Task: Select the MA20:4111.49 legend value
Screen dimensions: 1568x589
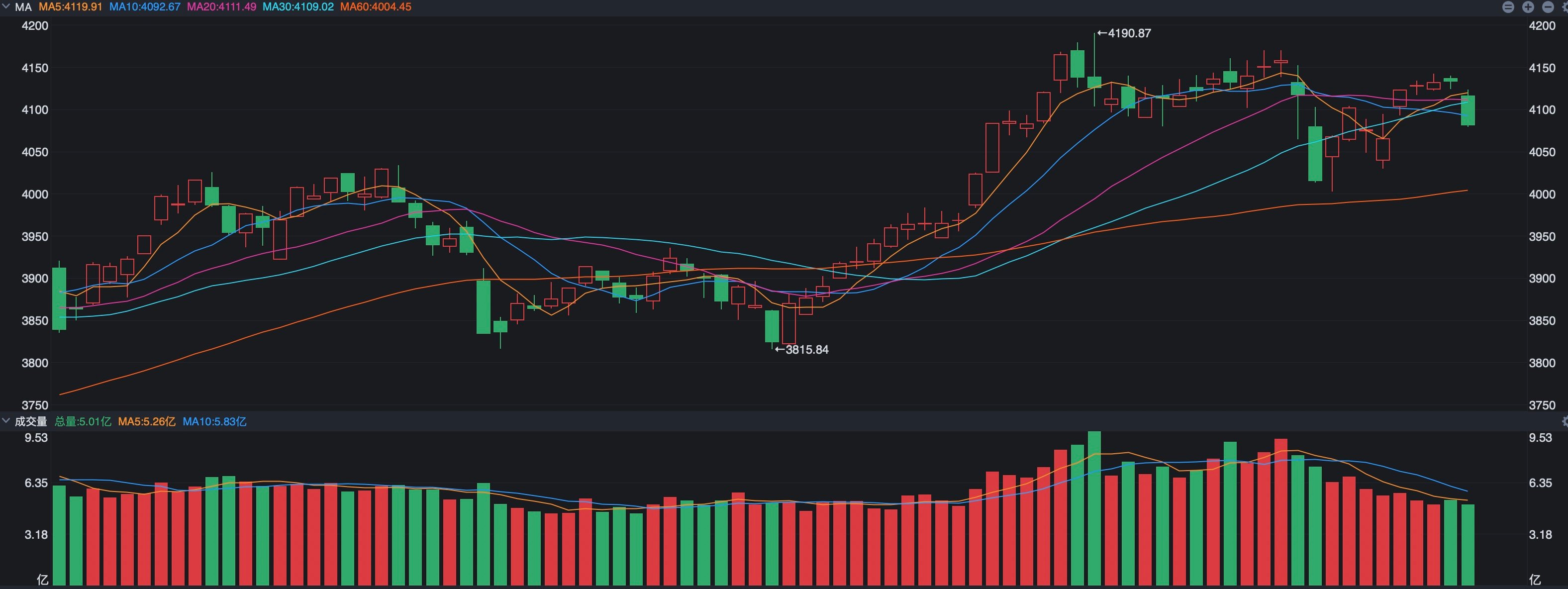Action: coord(221,7)
